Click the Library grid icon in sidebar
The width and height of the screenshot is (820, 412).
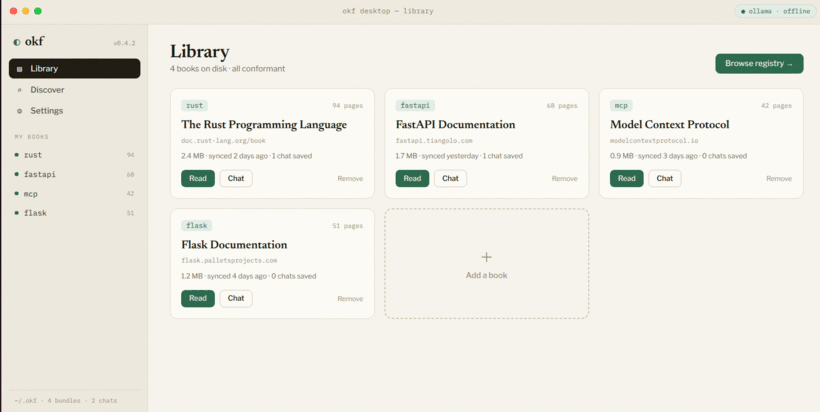[20, 69]
